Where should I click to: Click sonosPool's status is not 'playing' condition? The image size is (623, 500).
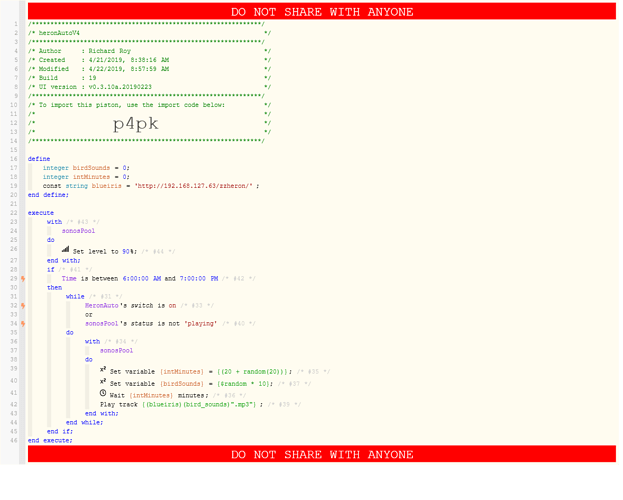click(151, 324)
